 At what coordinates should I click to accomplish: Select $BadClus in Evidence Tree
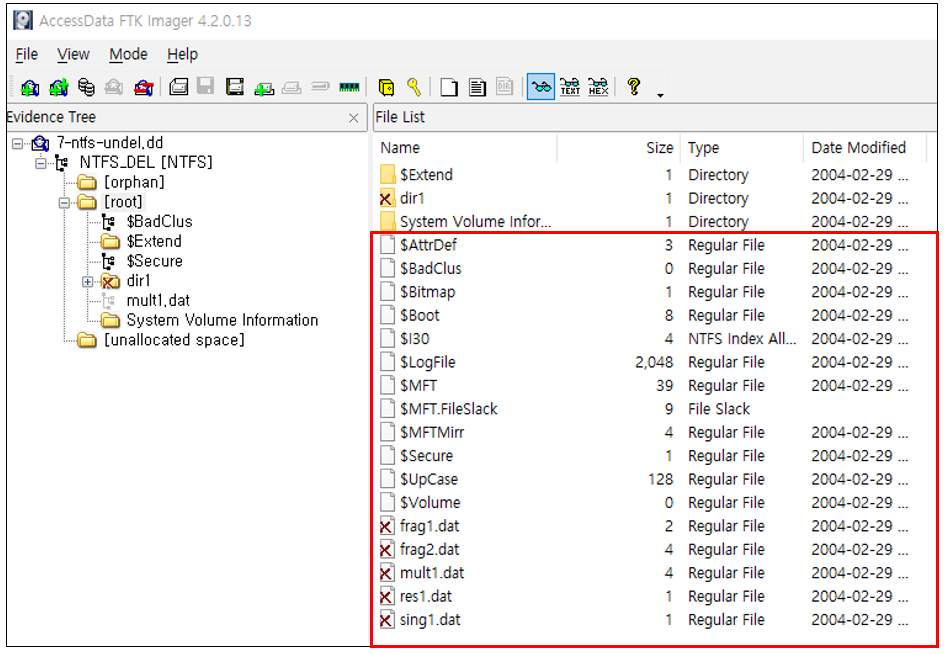click(159, 222)
